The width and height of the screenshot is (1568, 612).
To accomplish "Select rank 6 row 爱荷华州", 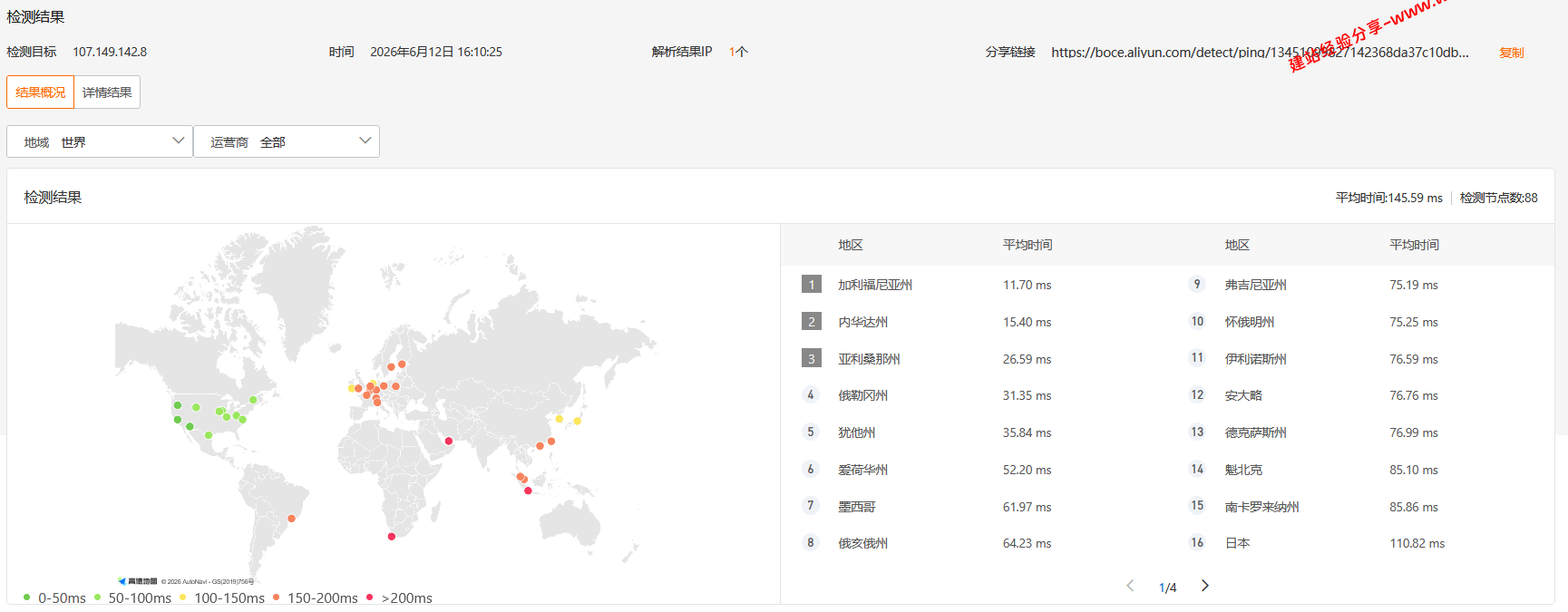I will pyautogui.click(x=974, y=470).
